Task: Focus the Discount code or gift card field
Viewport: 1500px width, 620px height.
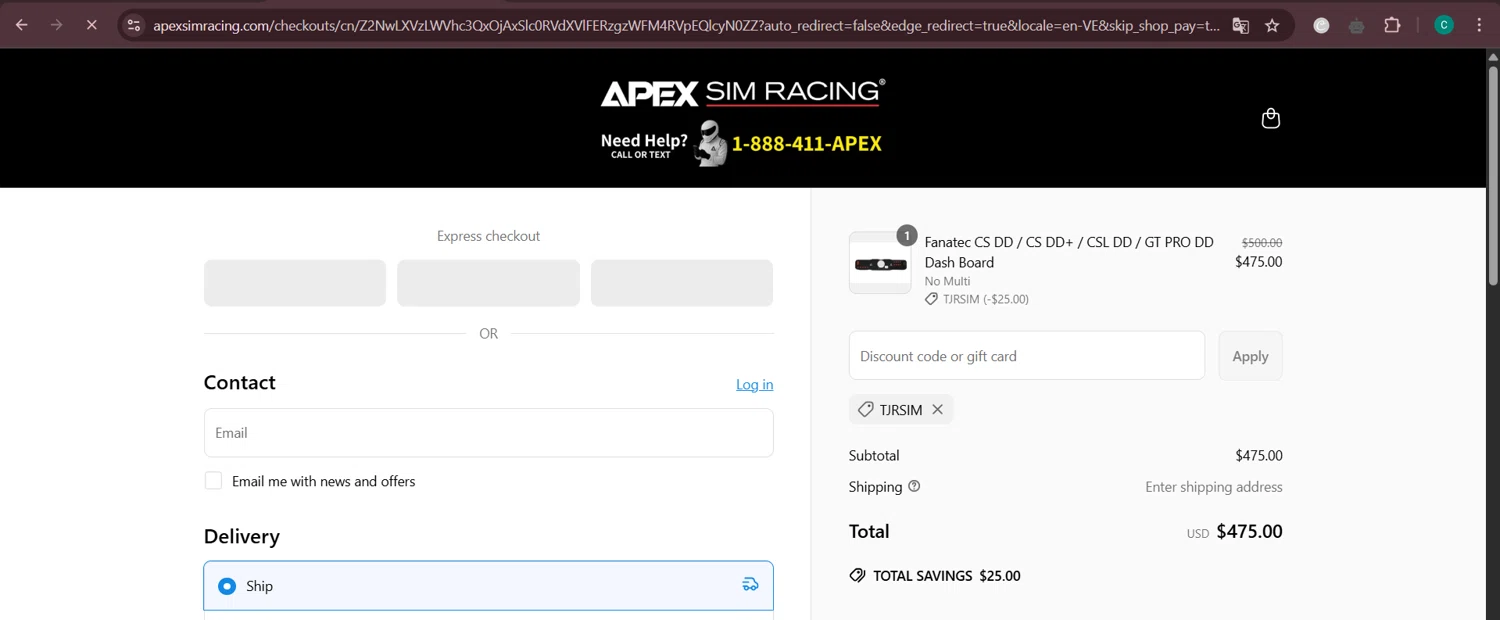Action: pyautogui.click(x=1027, y=356)
